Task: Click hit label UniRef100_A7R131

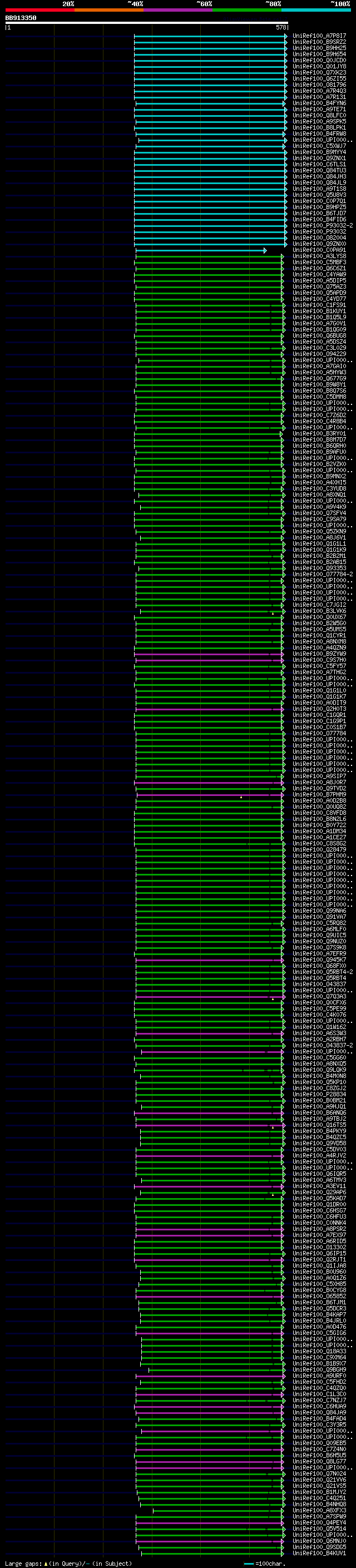Action: click(319, 97)
